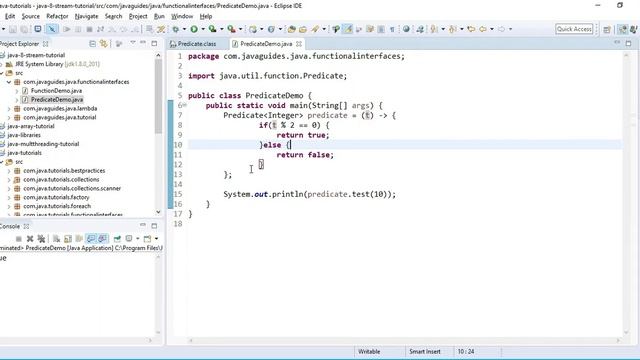The image size is (640, 360).
Task: Collapse the com.javaguides.java.functionalinterfaces package
Action: (x=9, y=82)
